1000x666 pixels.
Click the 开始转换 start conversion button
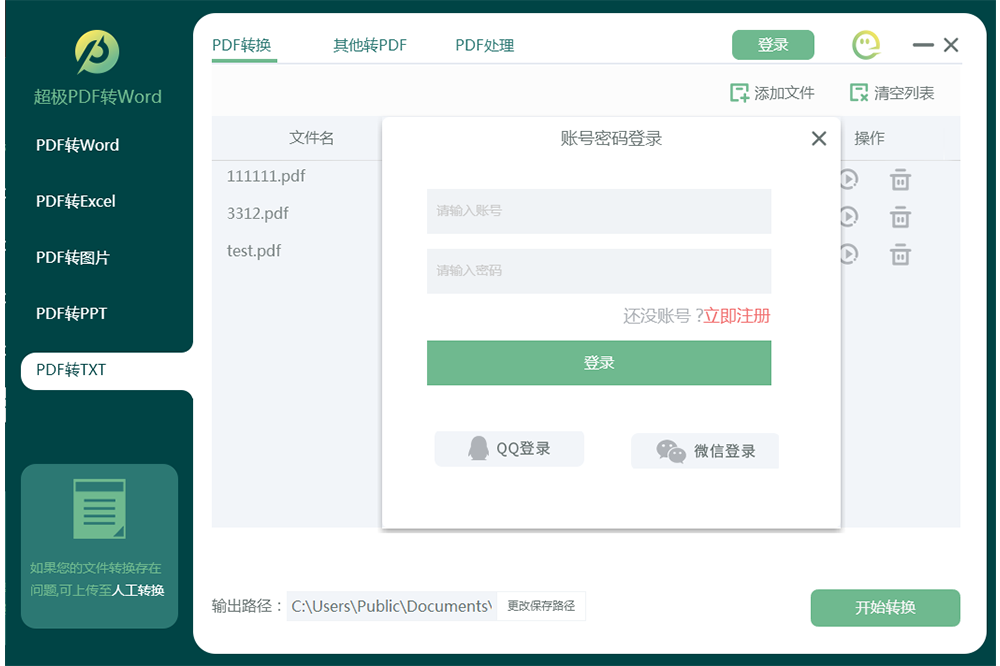(x=885, y=608)
